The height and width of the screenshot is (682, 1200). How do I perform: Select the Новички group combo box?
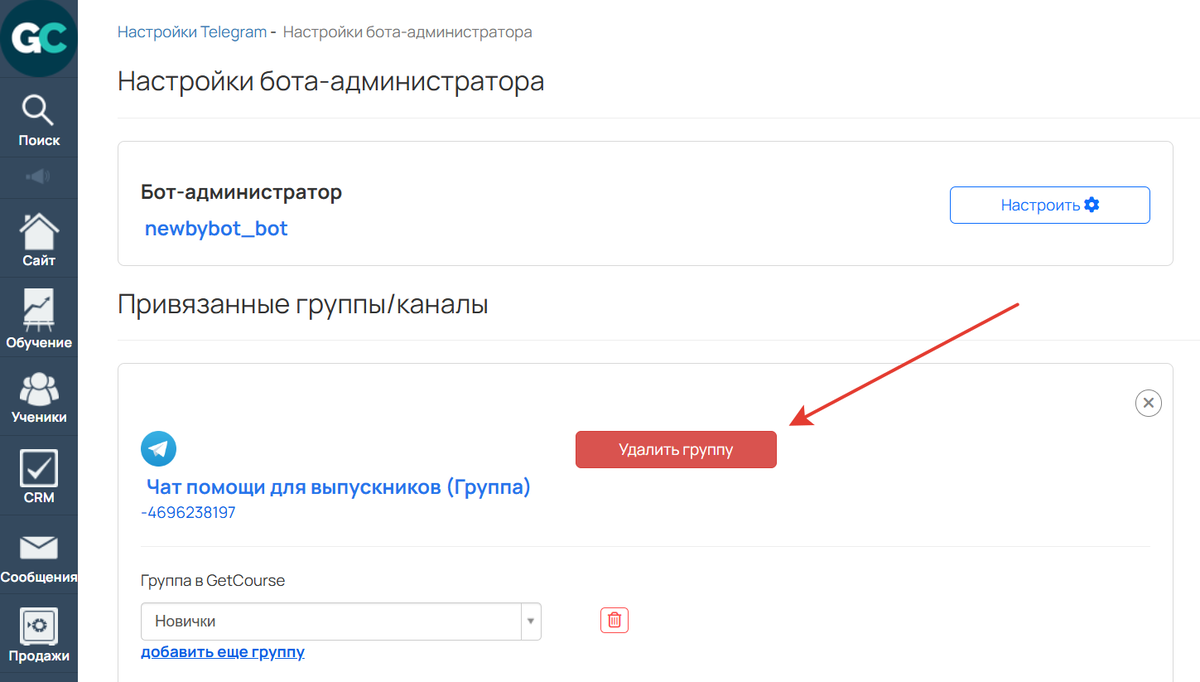[330, 620]
